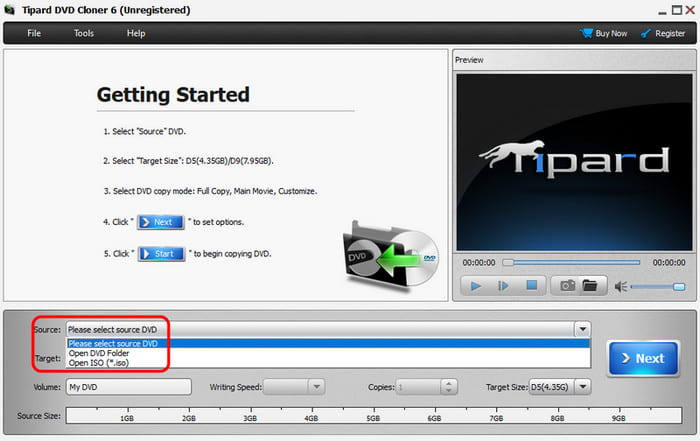Screen dimensions: 700x441
Task: Click the Register link
Action: click(663, 33)
